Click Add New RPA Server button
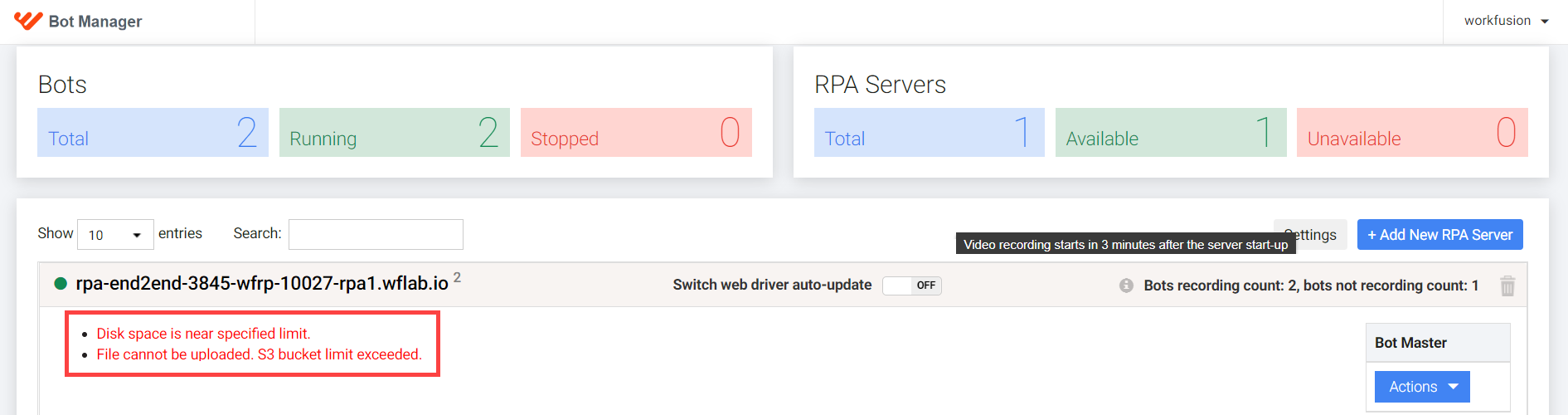The width and height of the screenshot is (1568, 415). [x=1439, y=235]
